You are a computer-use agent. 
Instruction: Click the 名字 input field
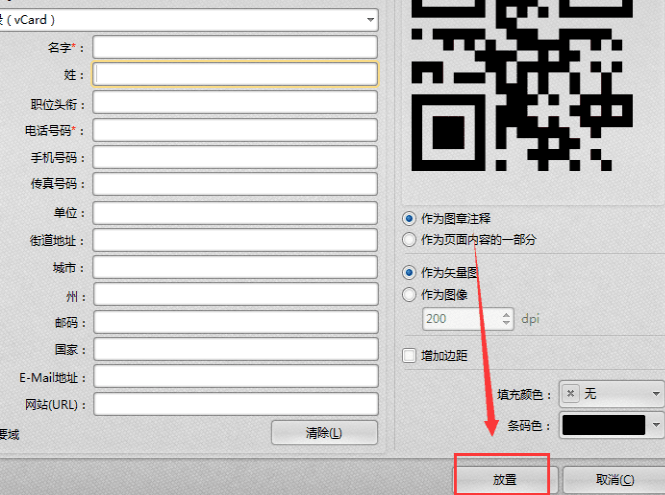click(235, 47)
